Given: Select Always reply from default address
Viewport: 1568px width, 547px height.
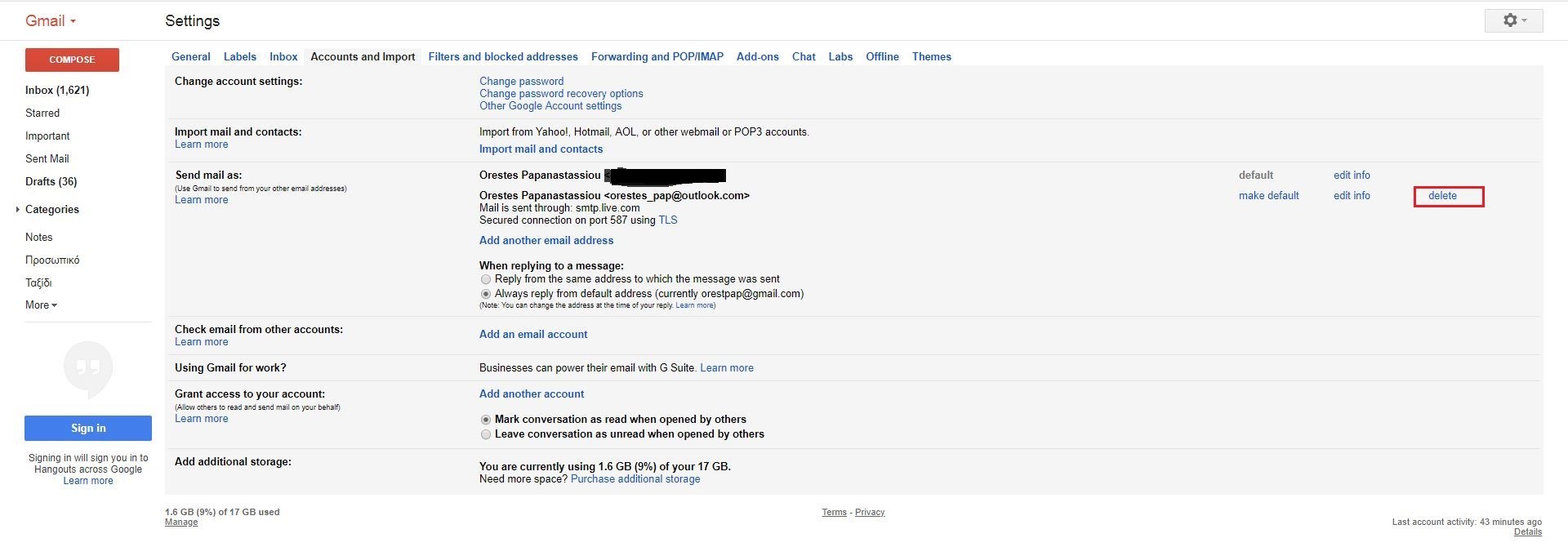Looking at the screenshot, I should 486,294.
